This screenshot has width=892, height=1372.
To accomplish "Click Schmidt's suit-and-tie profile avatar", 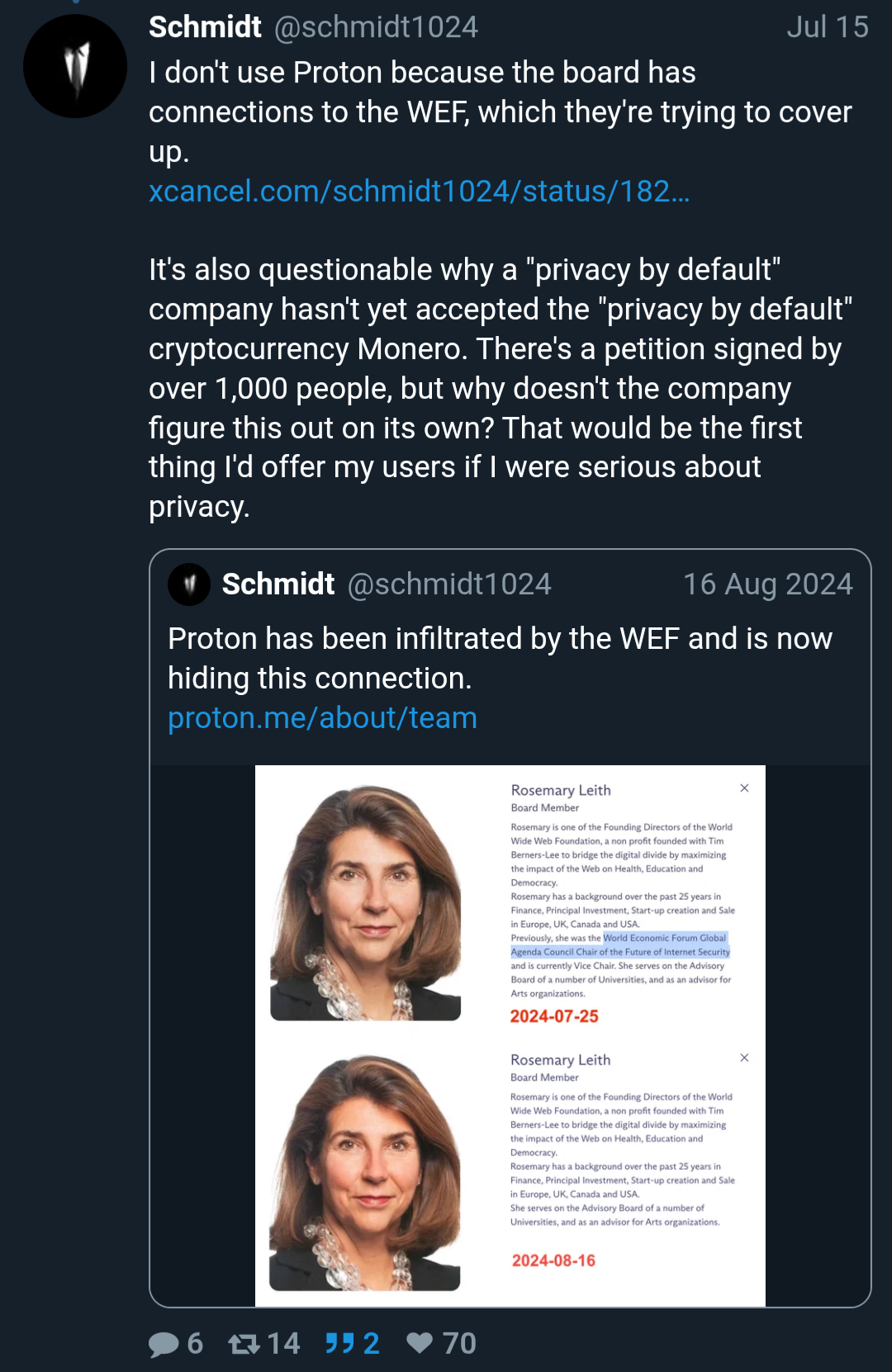I will (75, 66).
